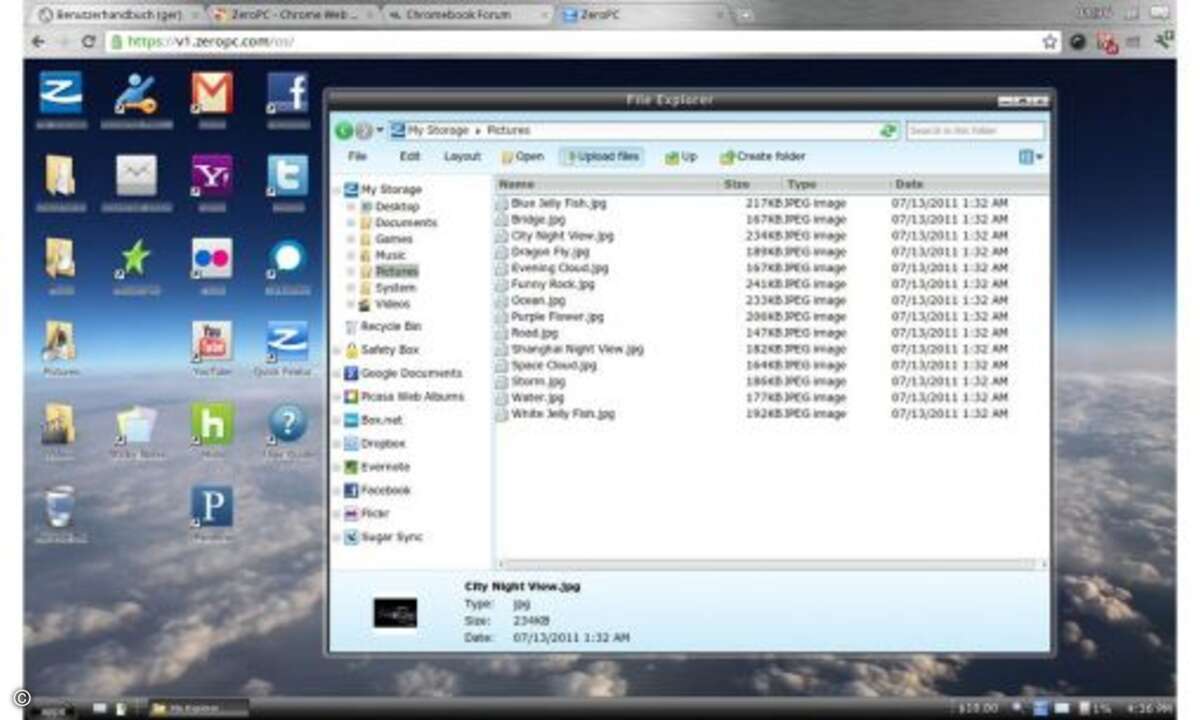Bookmark page with the Chrome star icon
This screenshot has height=720, width=1200.
click(x=1050, y=42)
